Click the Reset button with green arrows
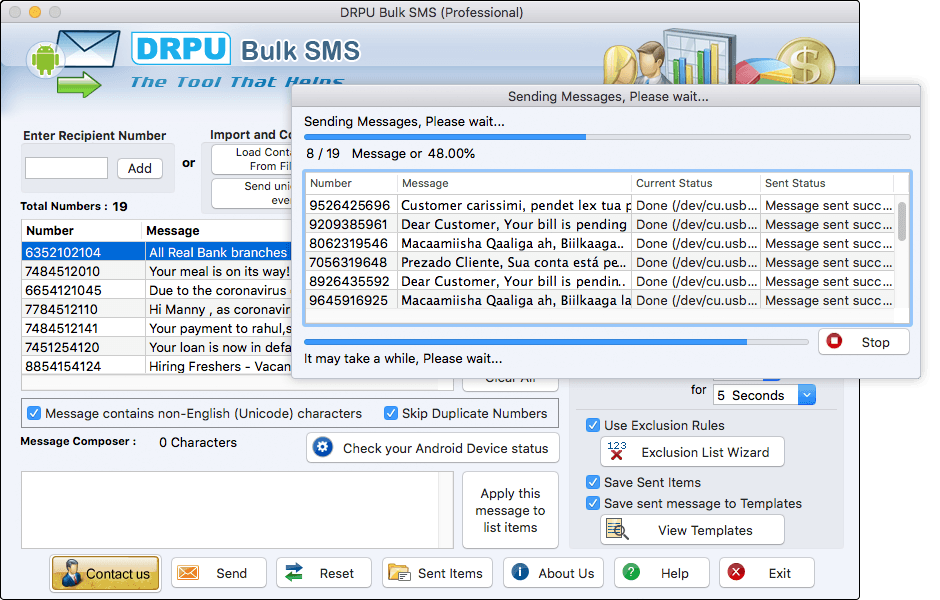 (x=324, y=573)
